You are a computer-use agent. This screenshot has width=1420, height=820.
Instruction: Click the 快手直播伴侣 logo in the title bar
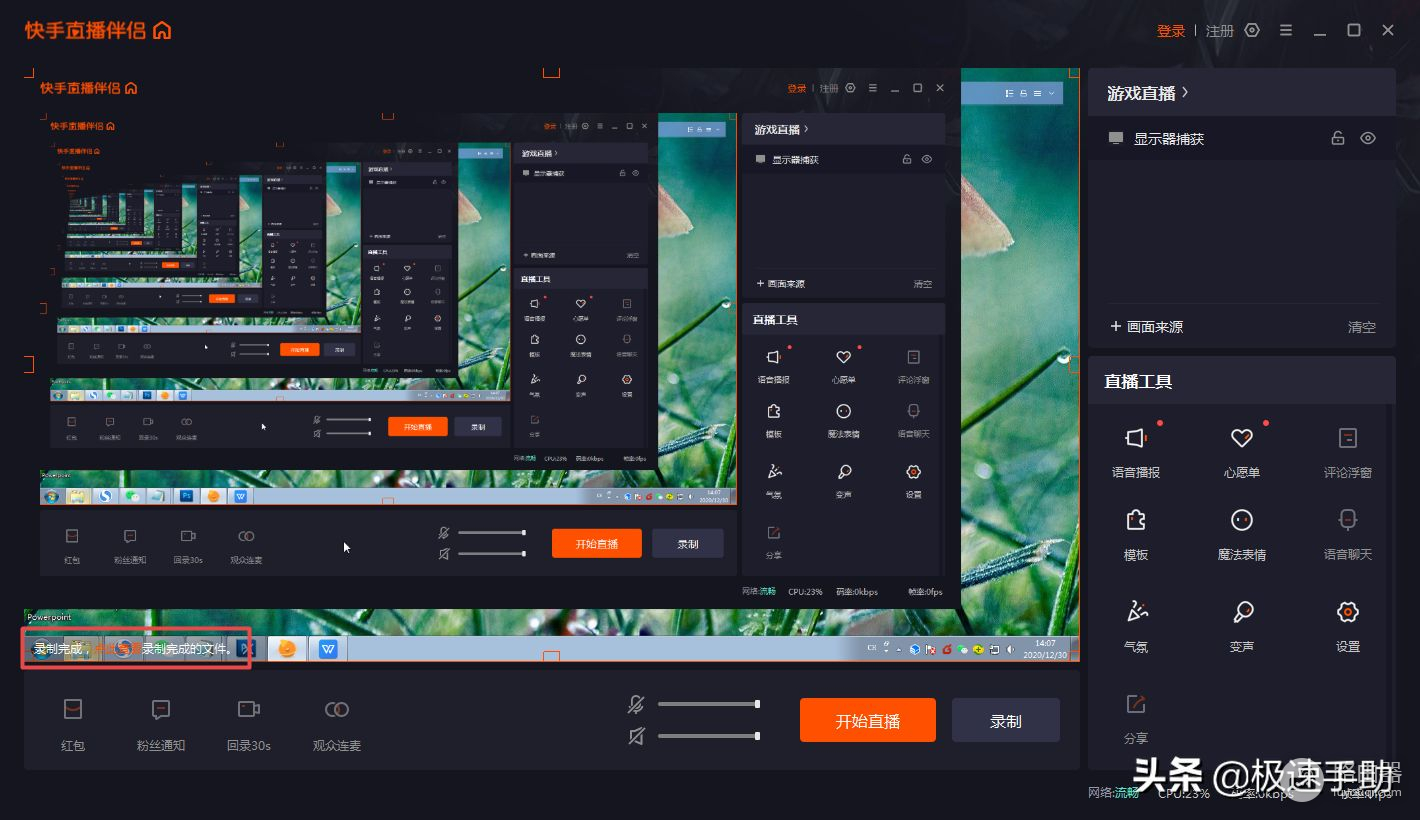(99, 30)
